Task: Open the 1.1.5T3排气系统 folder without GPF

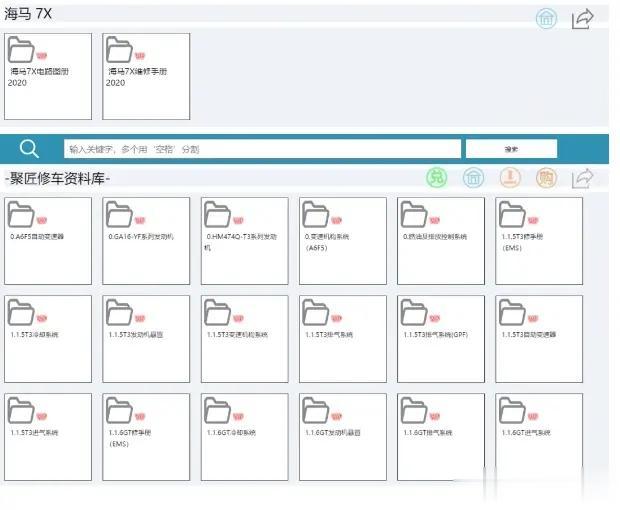Action: tap(343, 339)
